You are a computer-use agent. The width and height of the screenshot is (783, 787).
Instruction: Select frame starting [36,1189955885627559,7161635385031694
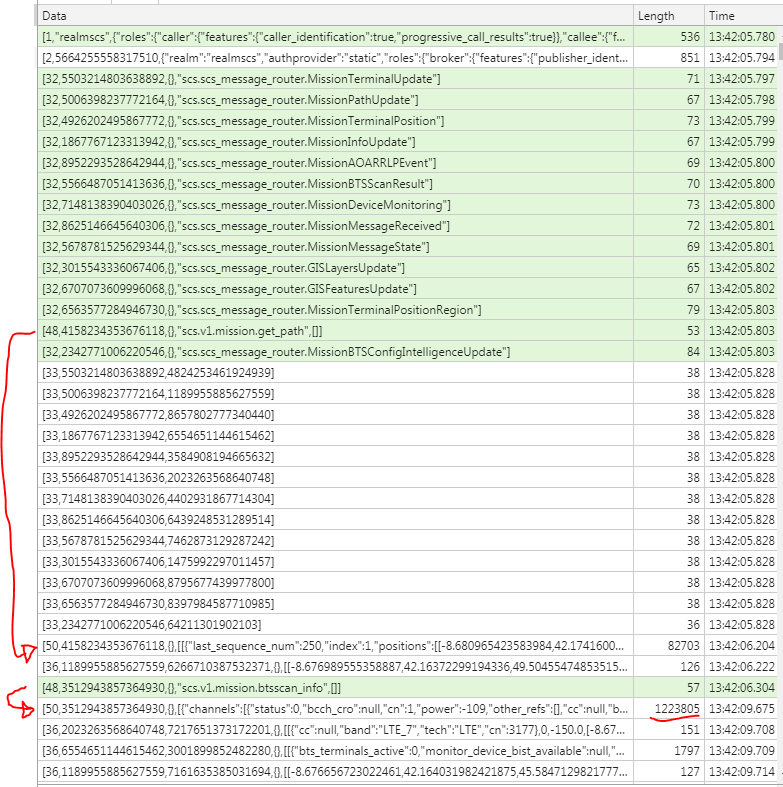tap(407, 772)
